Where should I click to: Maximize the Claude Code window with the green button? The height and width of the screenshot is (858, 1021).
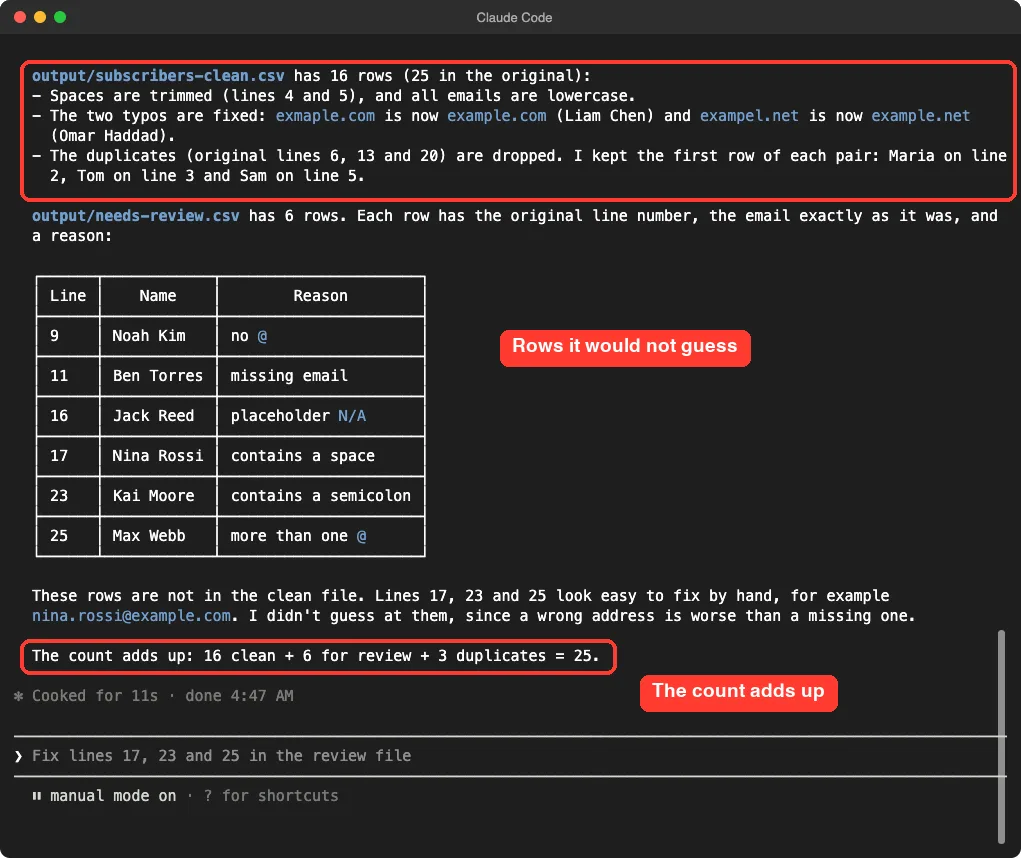point(60,17)
